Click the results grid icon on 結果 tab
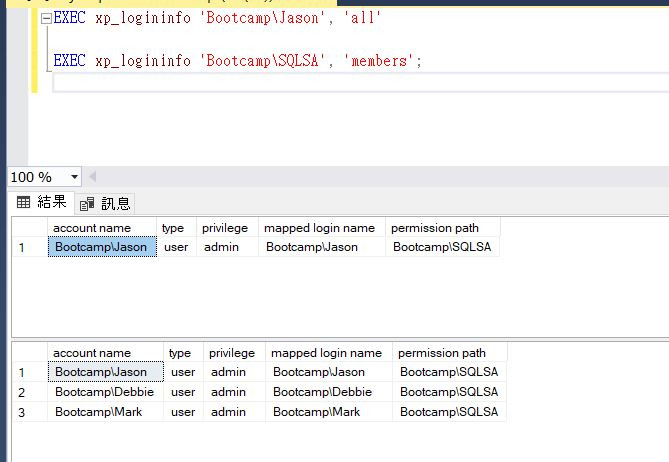This screenshot has width=669, height=462. pos(23,202)
